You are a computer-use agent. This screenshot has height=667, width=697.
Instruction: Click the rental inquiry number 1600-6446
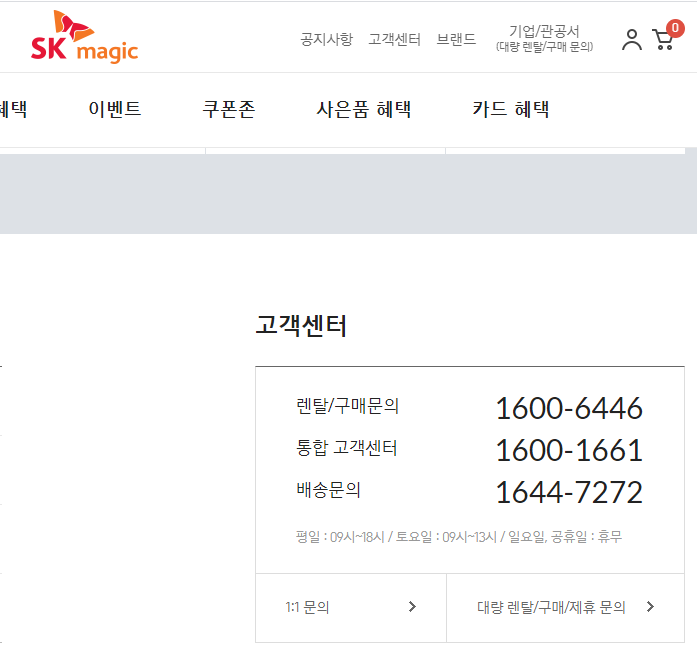click(569, 408)
